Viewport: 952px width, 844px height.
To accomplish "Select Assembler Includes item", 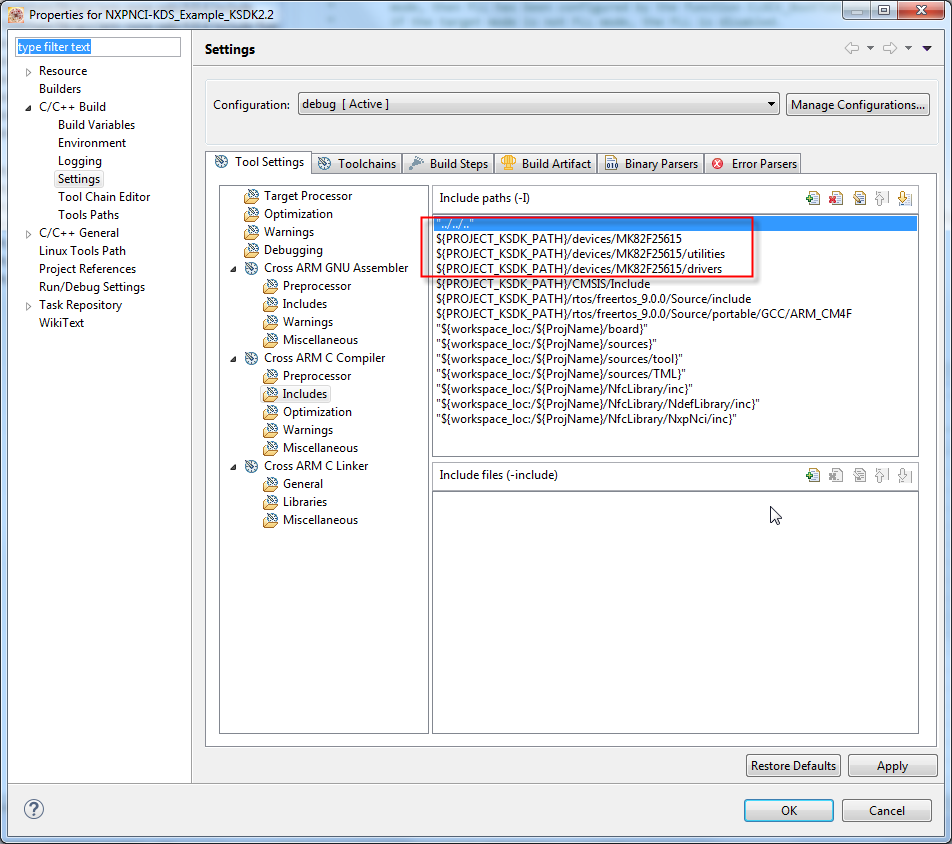I will click(305, 304).
